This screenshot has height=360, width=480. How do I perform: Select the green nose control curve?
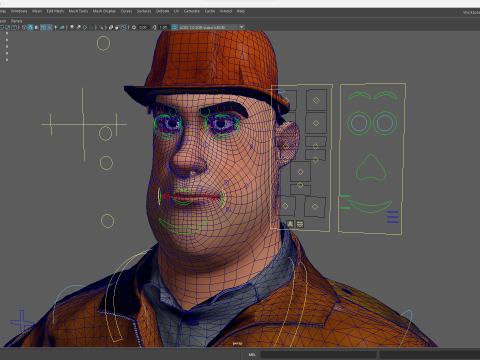[371, 167]
